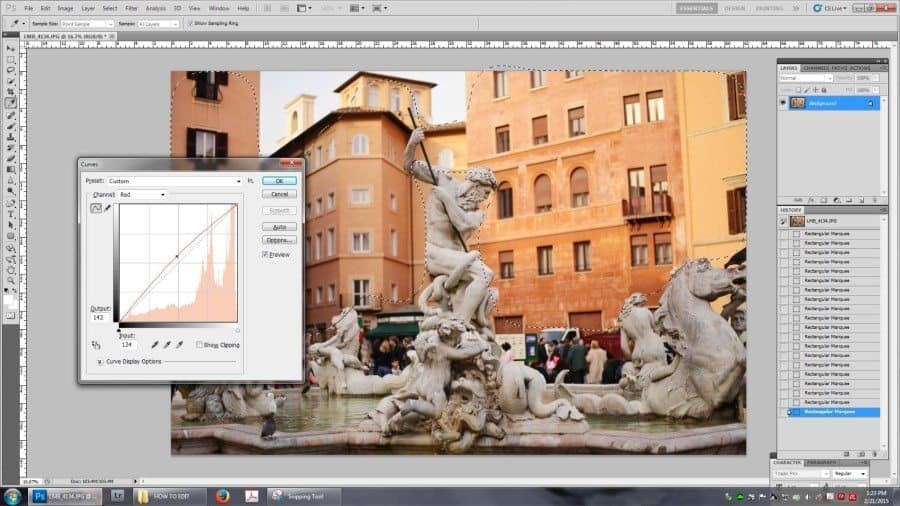Click the Output value field
The image size is (900, 506).
(x=99, y=317)
